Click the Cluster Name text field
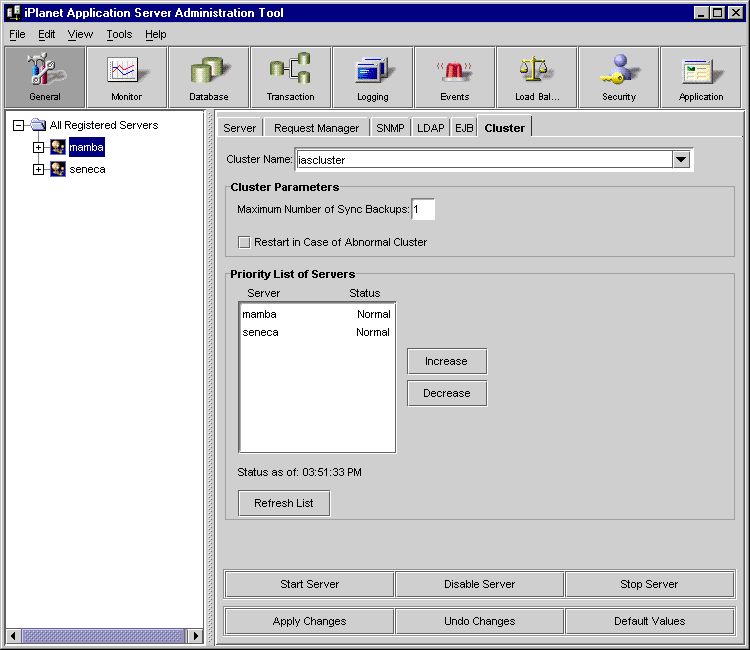This screenshot has width=750, height=650. pos(484,160)
